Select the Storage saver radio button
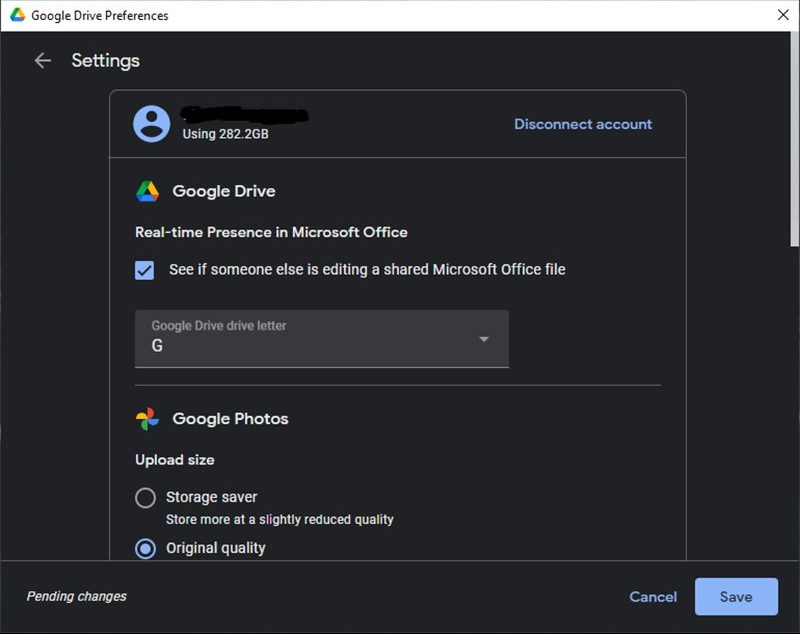This screenshot has width=800, height=634. coord(145,497)
